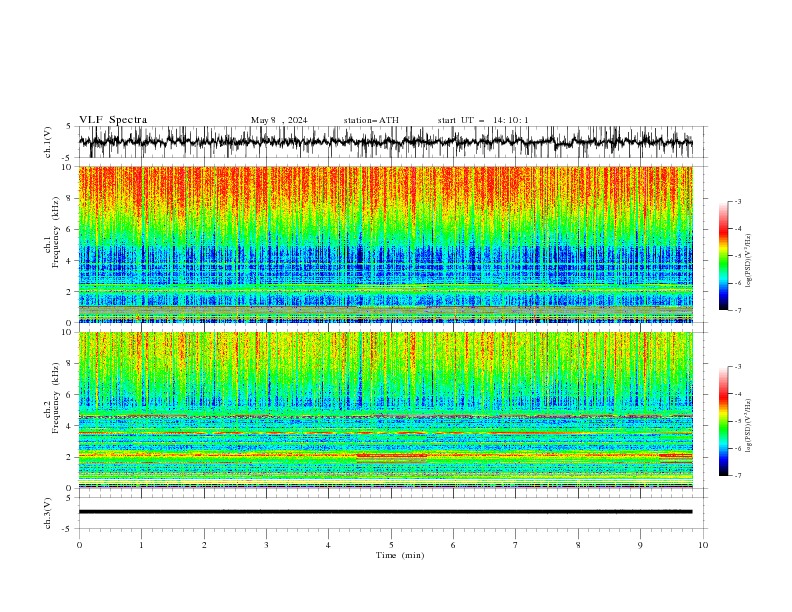Click the lower colorbar log(PSD) label

[748, 425]
